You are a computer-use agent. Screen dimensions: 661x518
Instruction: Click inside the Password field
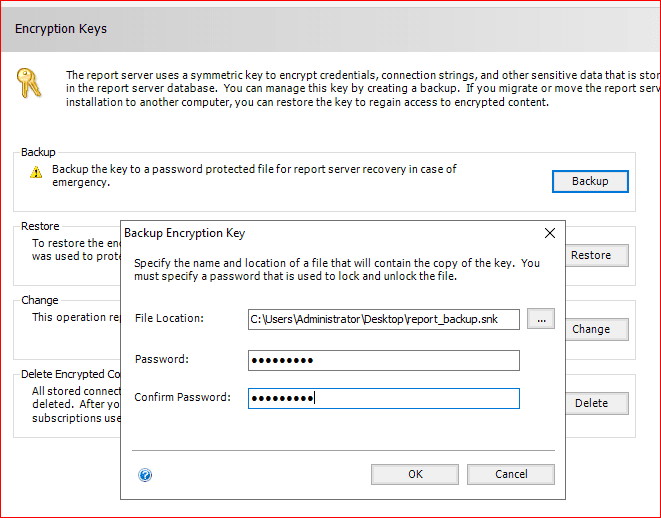384,360
